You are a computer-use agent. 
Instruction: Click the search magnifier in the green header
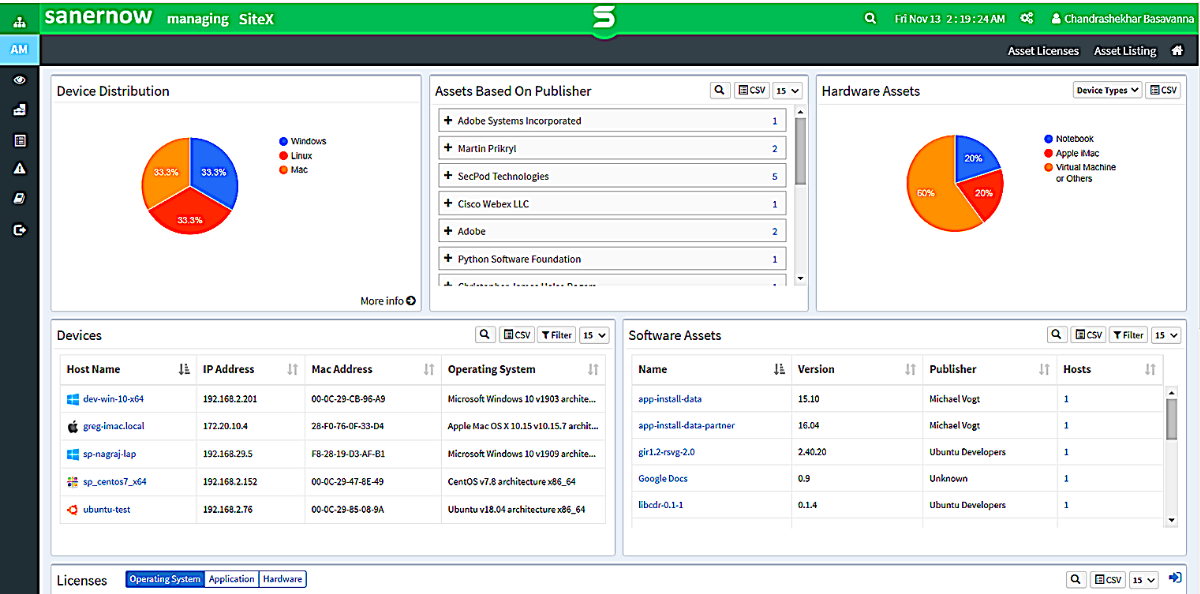871,19
